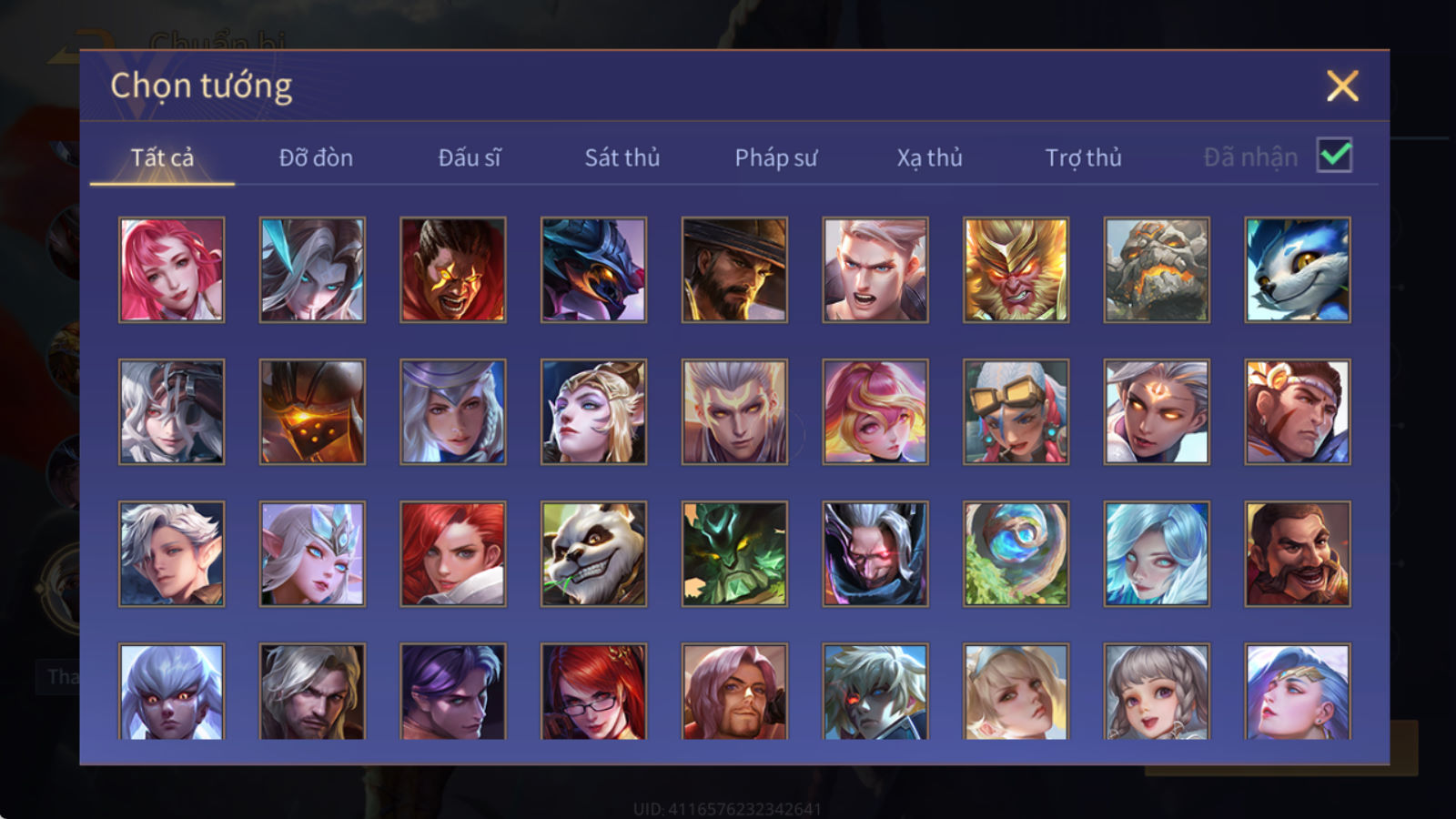Choose the golden monkey king hero
The image size is (1456, 819).
pyautogui.click(x=1016, y=269)
